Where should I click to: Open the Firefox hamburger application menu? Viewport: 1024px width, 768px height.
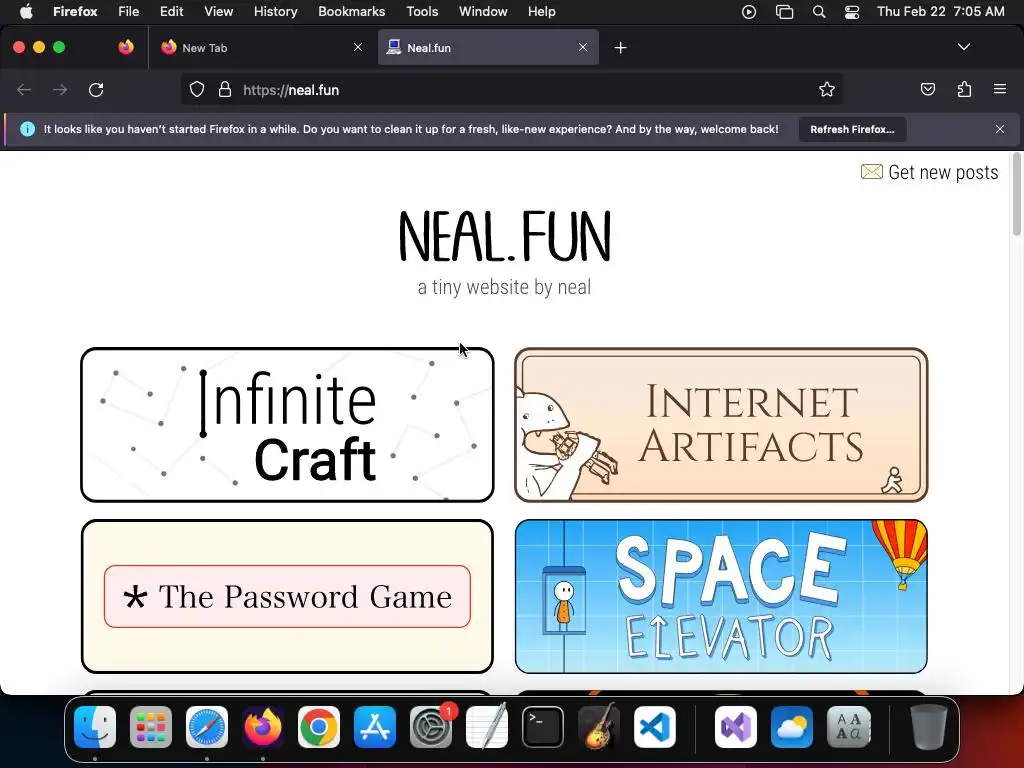pos(1000,89)
